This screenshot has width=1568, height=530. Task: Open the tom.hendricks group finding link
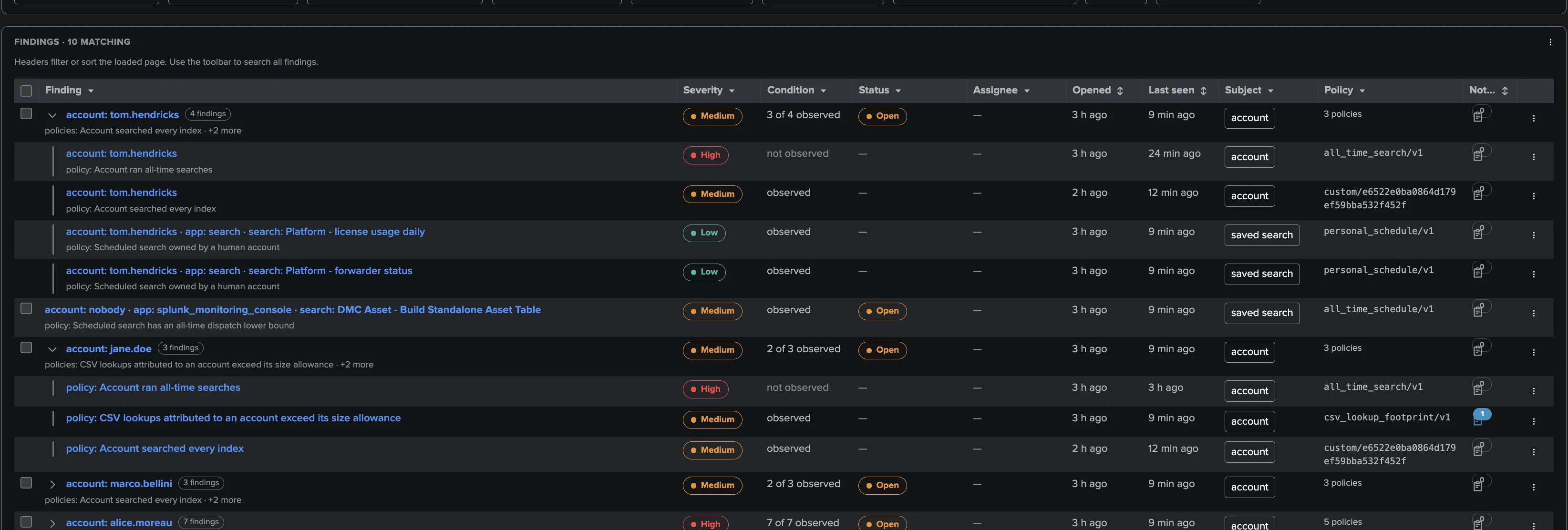pos(123,114)
